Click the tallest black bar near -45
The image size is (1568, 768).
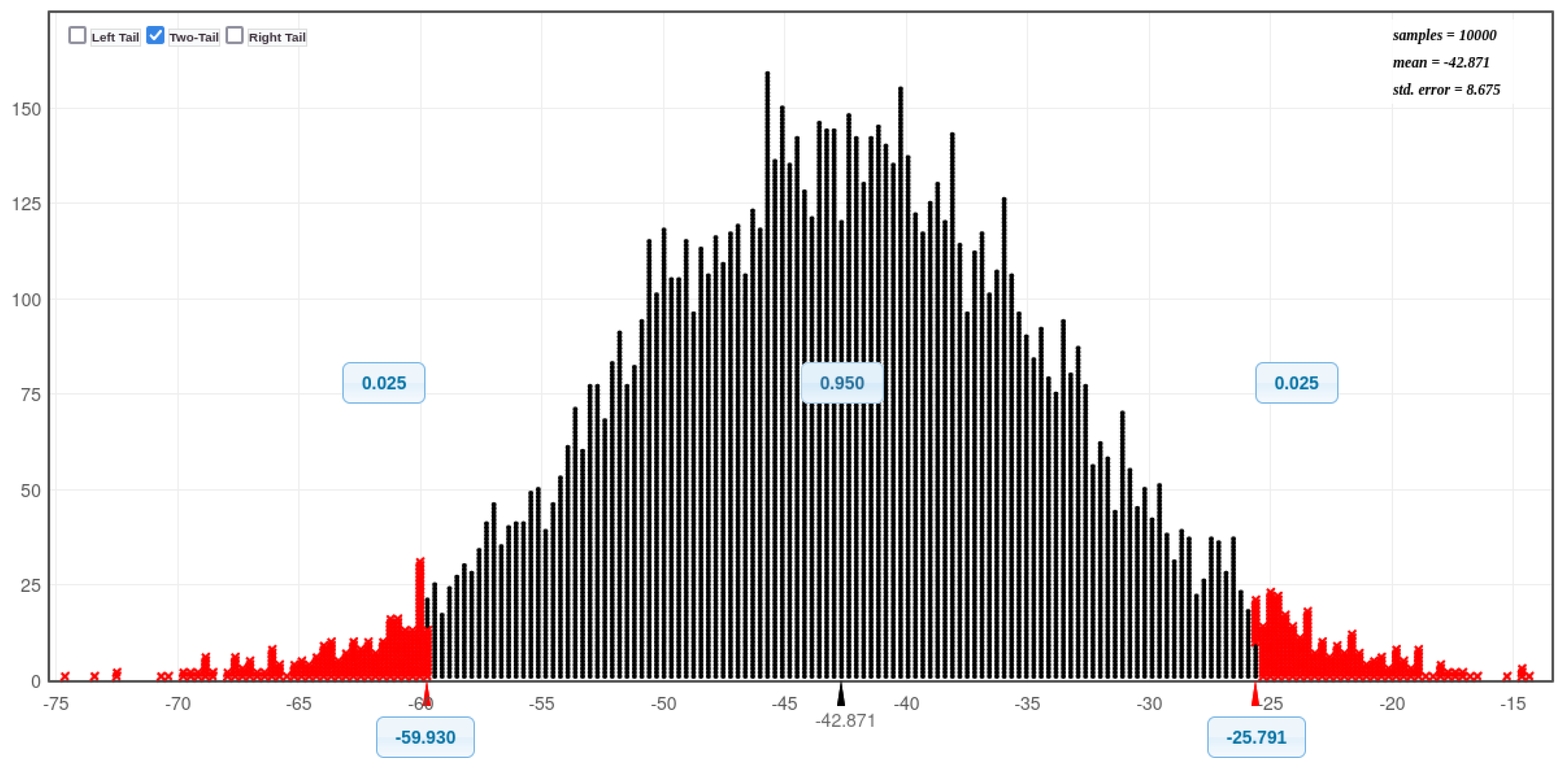point(767,365)
